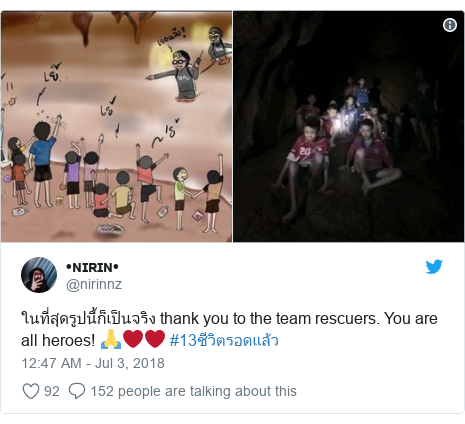Click the info icon on the photo
The width and height of the screenshot is (465, 424).
tap(450, 25)
